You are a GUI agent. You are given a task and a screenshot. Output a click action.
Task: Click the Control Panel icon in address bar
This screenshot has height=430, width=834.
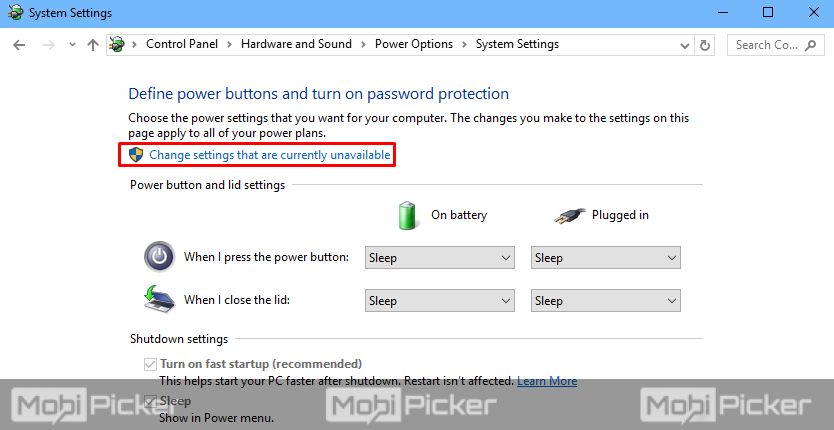(118, 45)
